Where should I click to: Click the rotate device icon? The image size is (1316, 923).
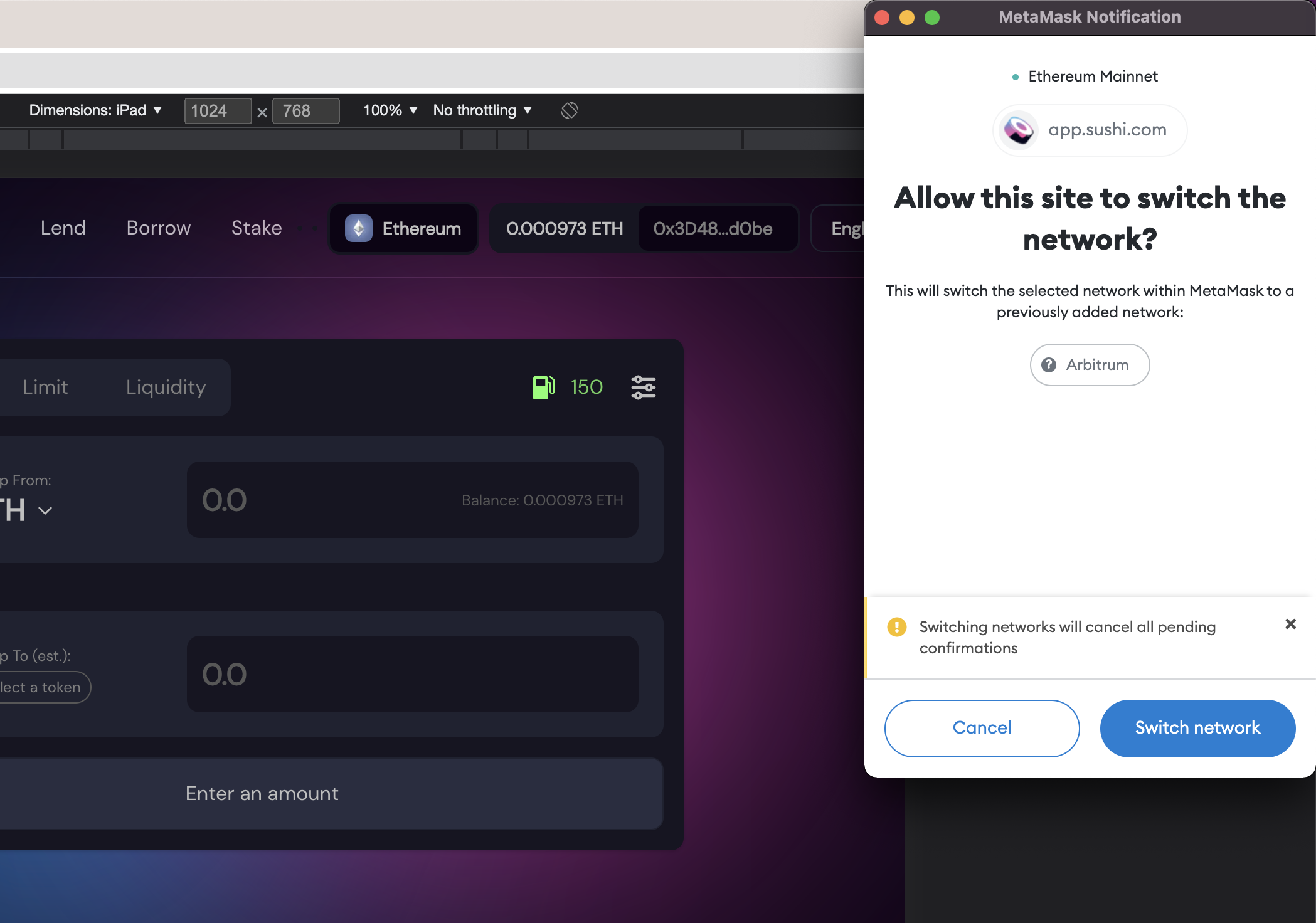point(570,110)
